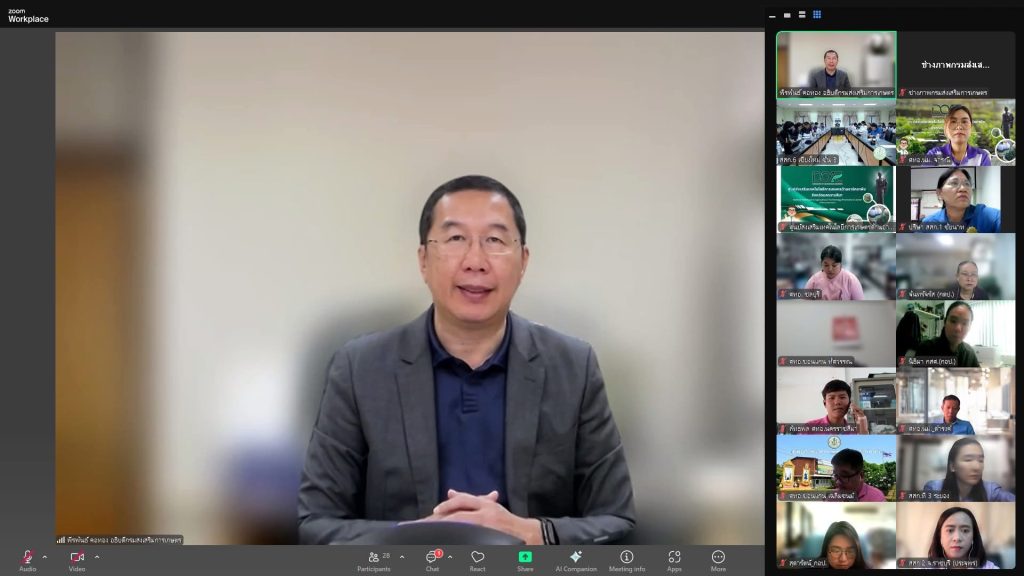This screenshot has width=1024, height=576.
Task: Expand the audio options arrow
Action: coord(44,557)
